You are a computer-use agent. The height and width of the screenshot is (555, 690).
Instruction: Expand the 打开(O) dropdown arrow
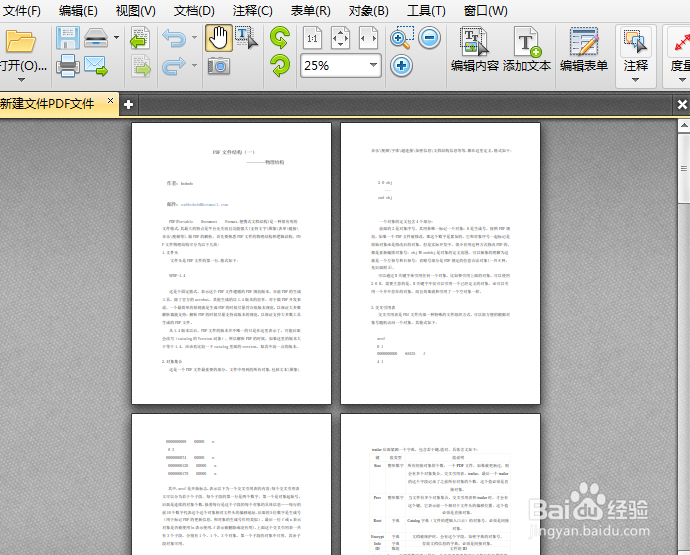[x=21, y=80]
